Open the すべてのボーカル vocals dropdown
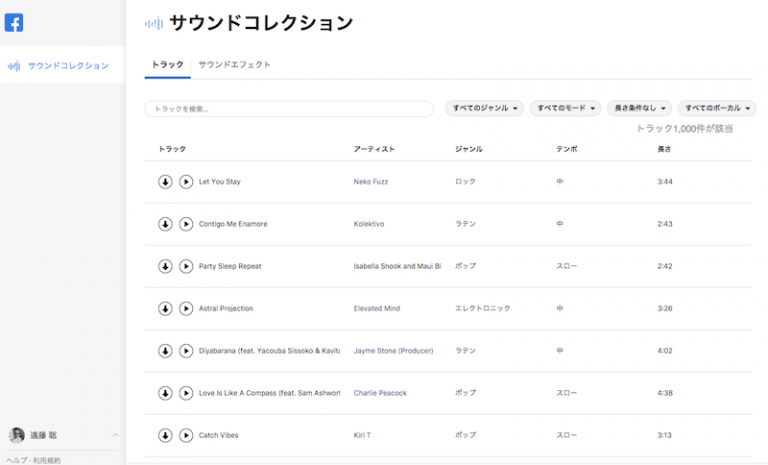The height and width of the screenshot is (465, 768). coord(717,108)
